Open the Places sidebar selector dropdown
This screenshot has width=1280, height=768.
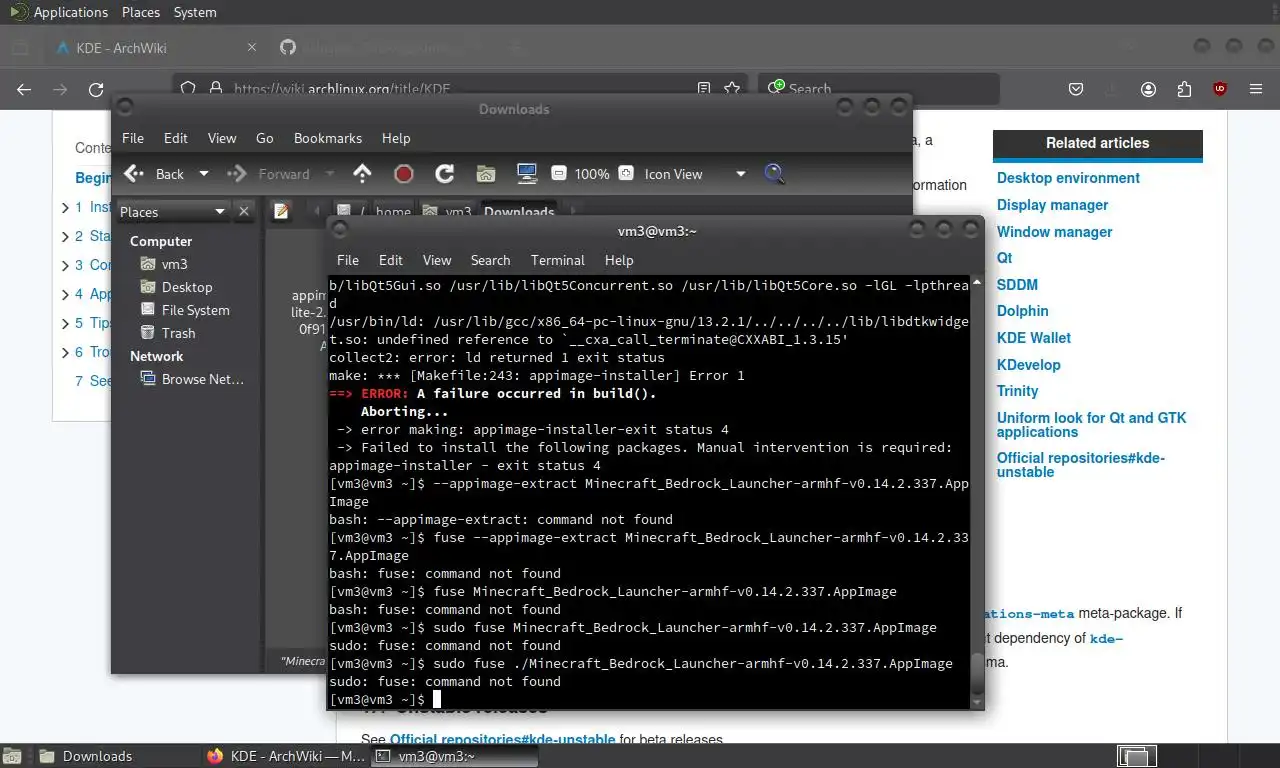click(x=173, y=212)
